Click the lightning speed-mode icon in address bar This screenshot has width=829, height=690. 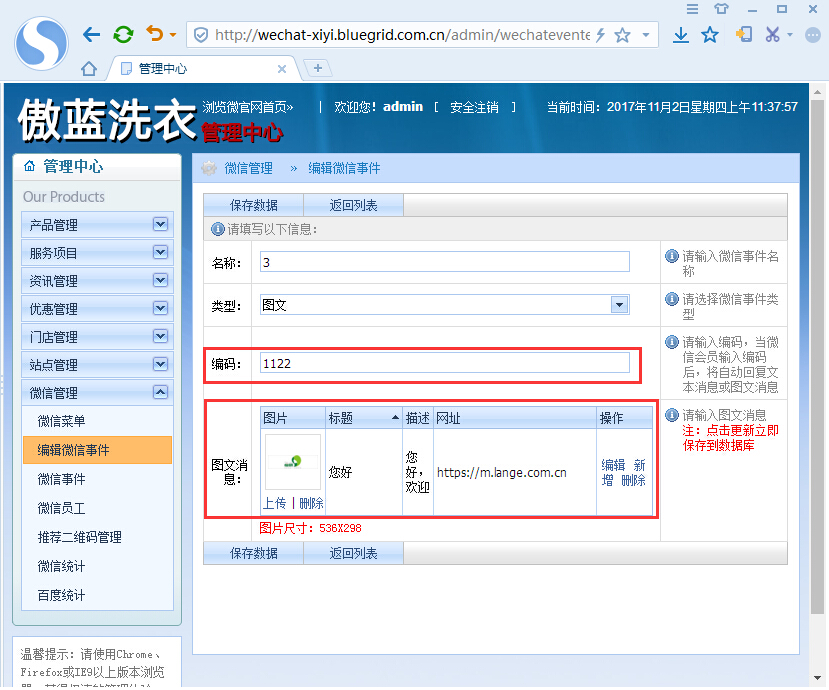point(600,33)
